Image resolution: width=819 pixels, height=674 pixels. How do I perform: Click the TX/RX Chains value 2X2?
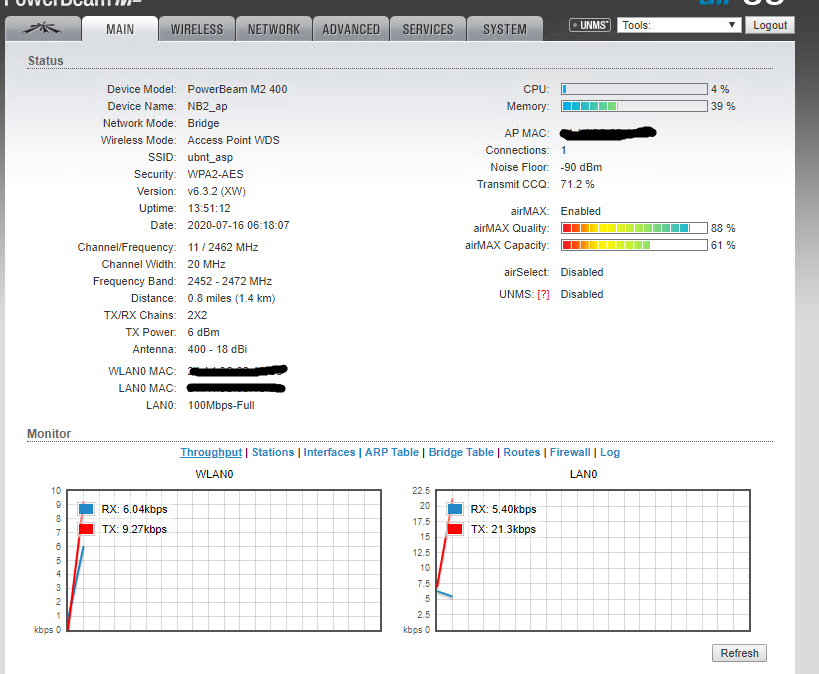(197, 315)
